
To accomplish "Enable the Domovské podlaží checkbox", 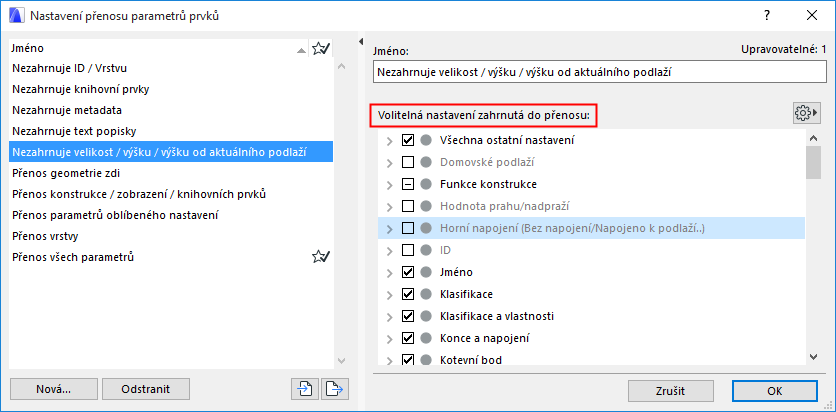I will pos(408,163).
